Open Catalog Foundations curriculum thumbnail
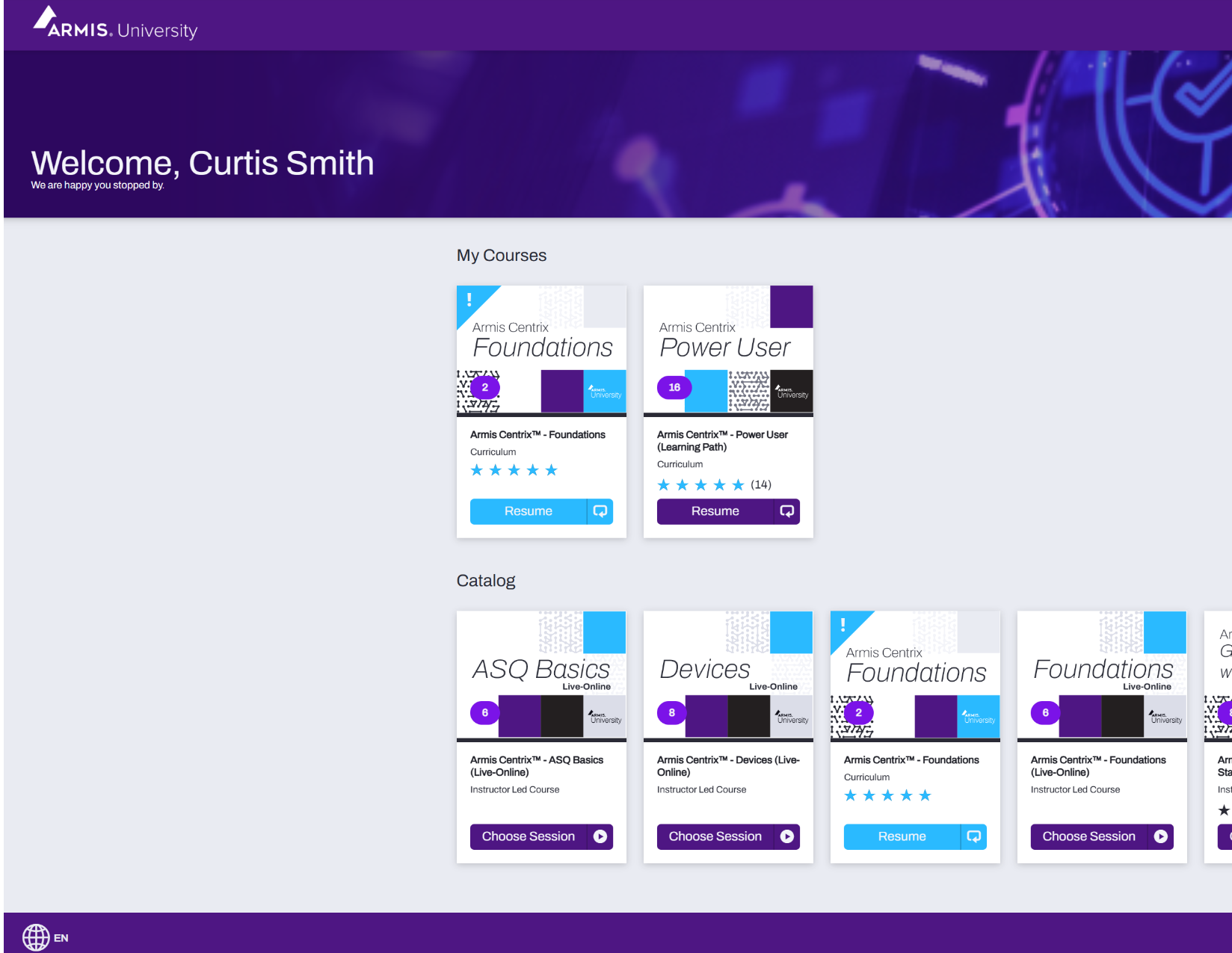 click(x=915, y=676)
